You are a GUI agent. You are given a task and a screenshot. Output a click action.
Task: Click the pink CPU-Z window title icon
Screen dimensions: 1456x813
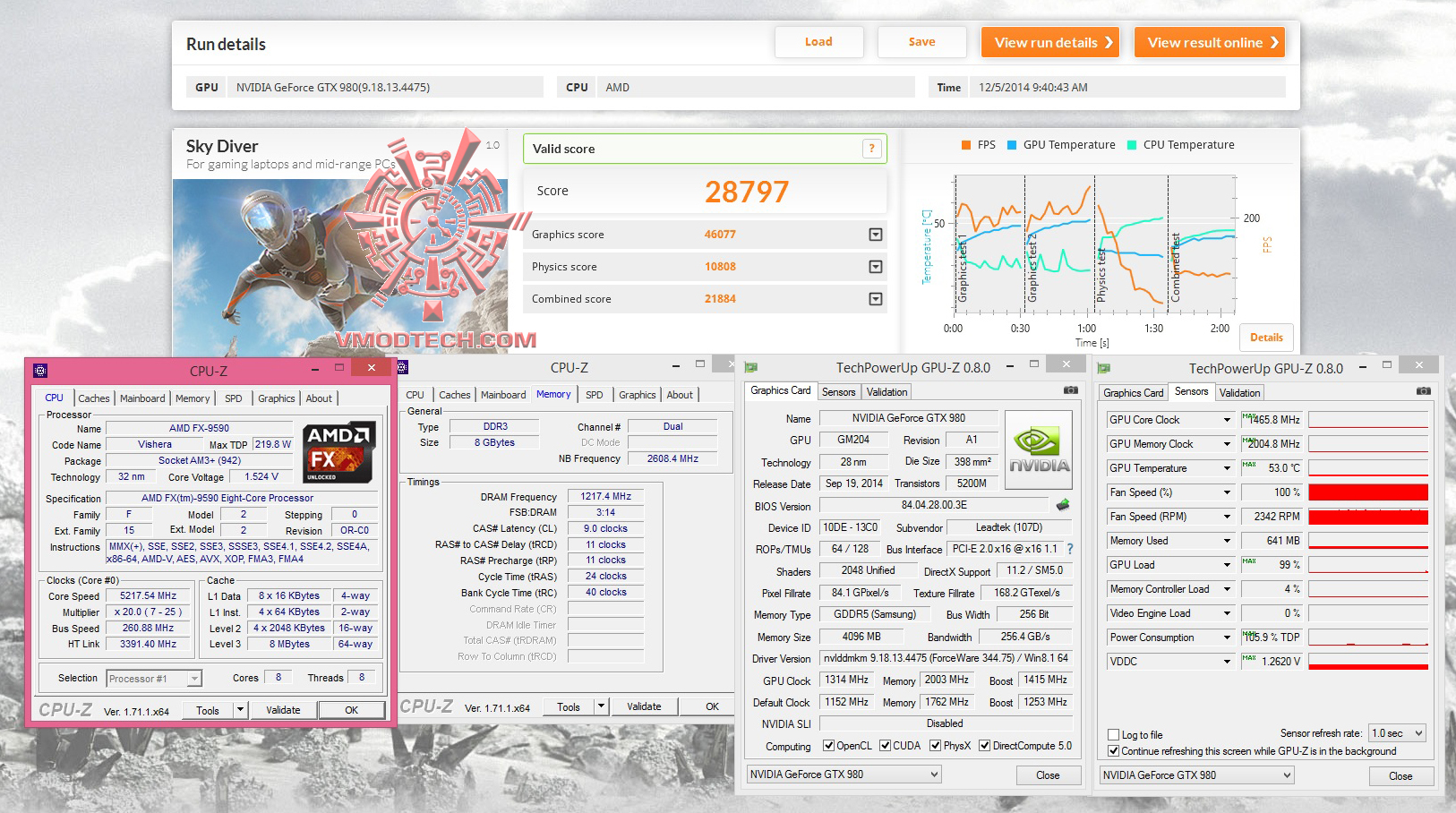click(x=40, y=371)
